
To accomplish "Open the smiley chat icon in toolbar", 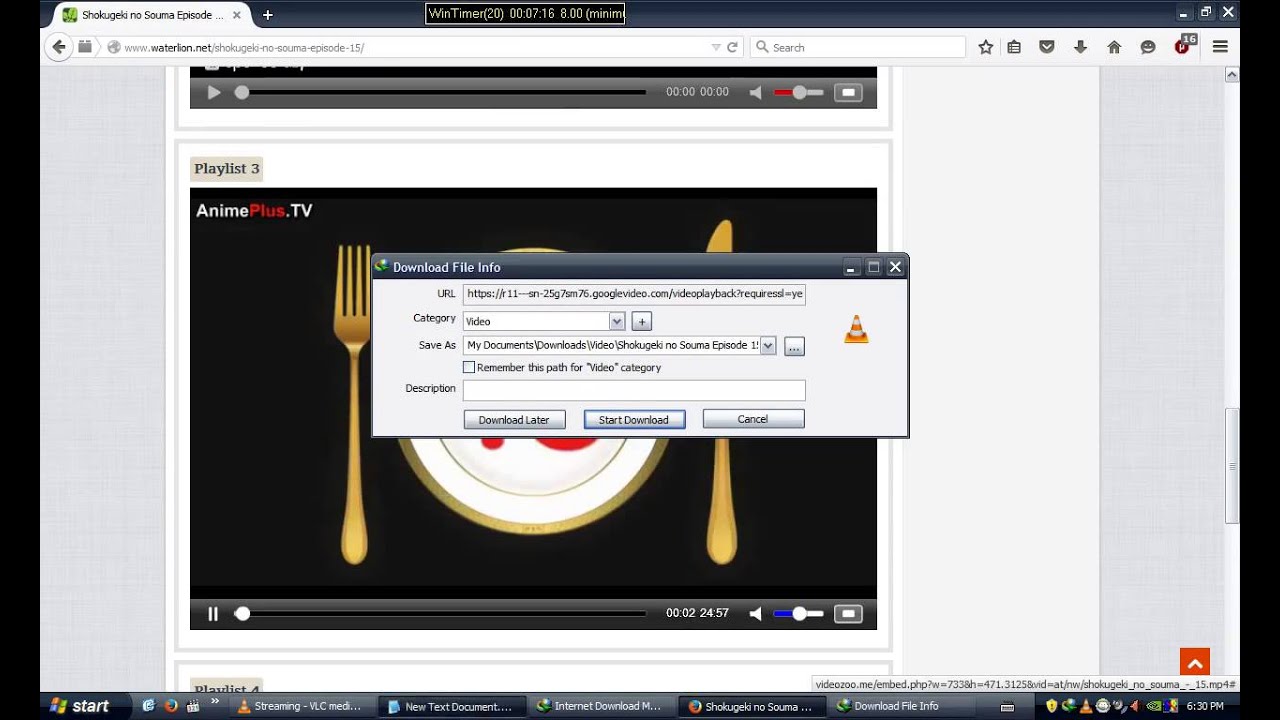I will coord(1148,47).
